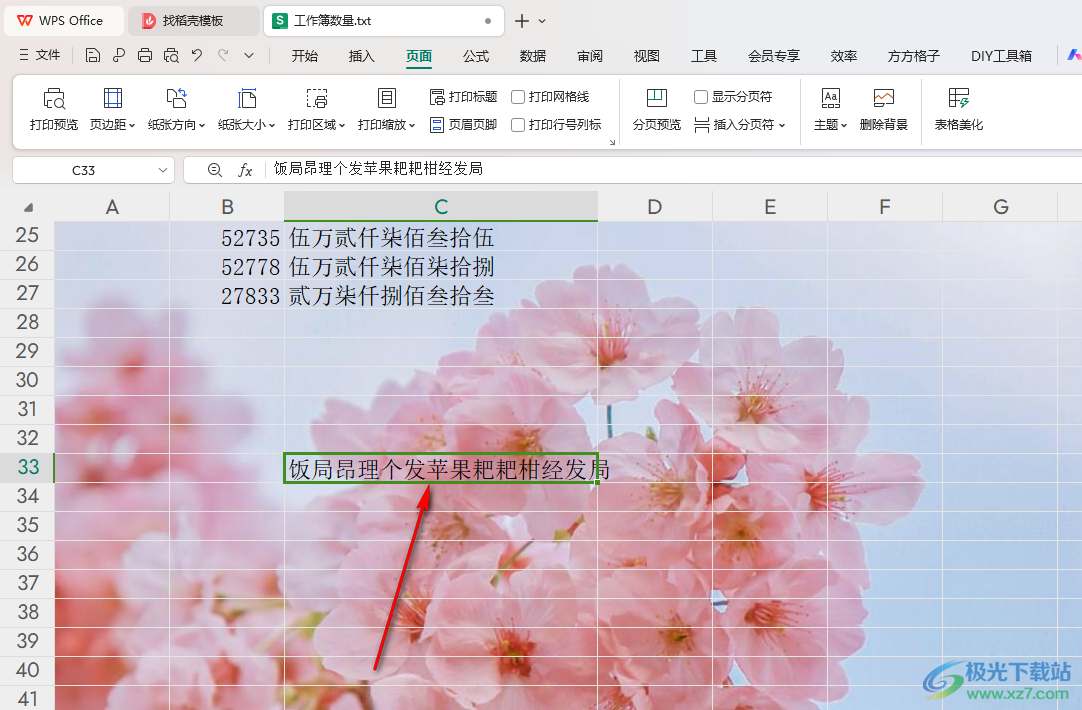
Task: Switch to 审阅 ribbon tab
Action: point(590,56)
